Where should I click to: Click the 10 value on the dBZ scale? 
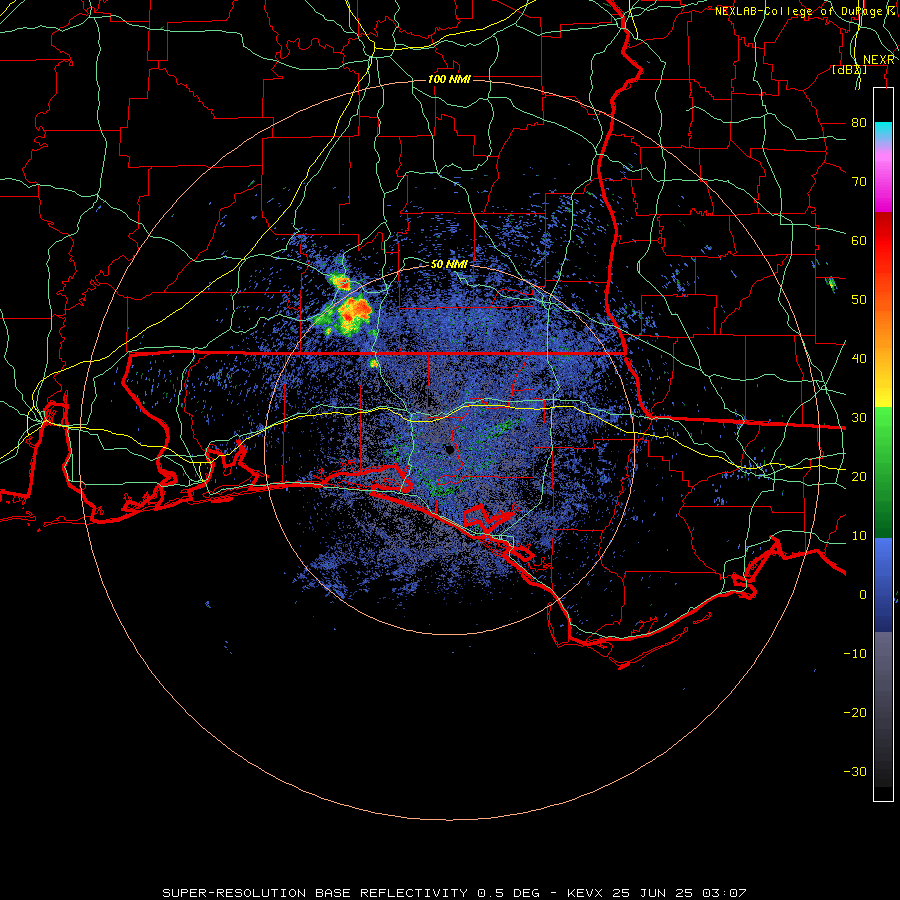tap(859, 536)
